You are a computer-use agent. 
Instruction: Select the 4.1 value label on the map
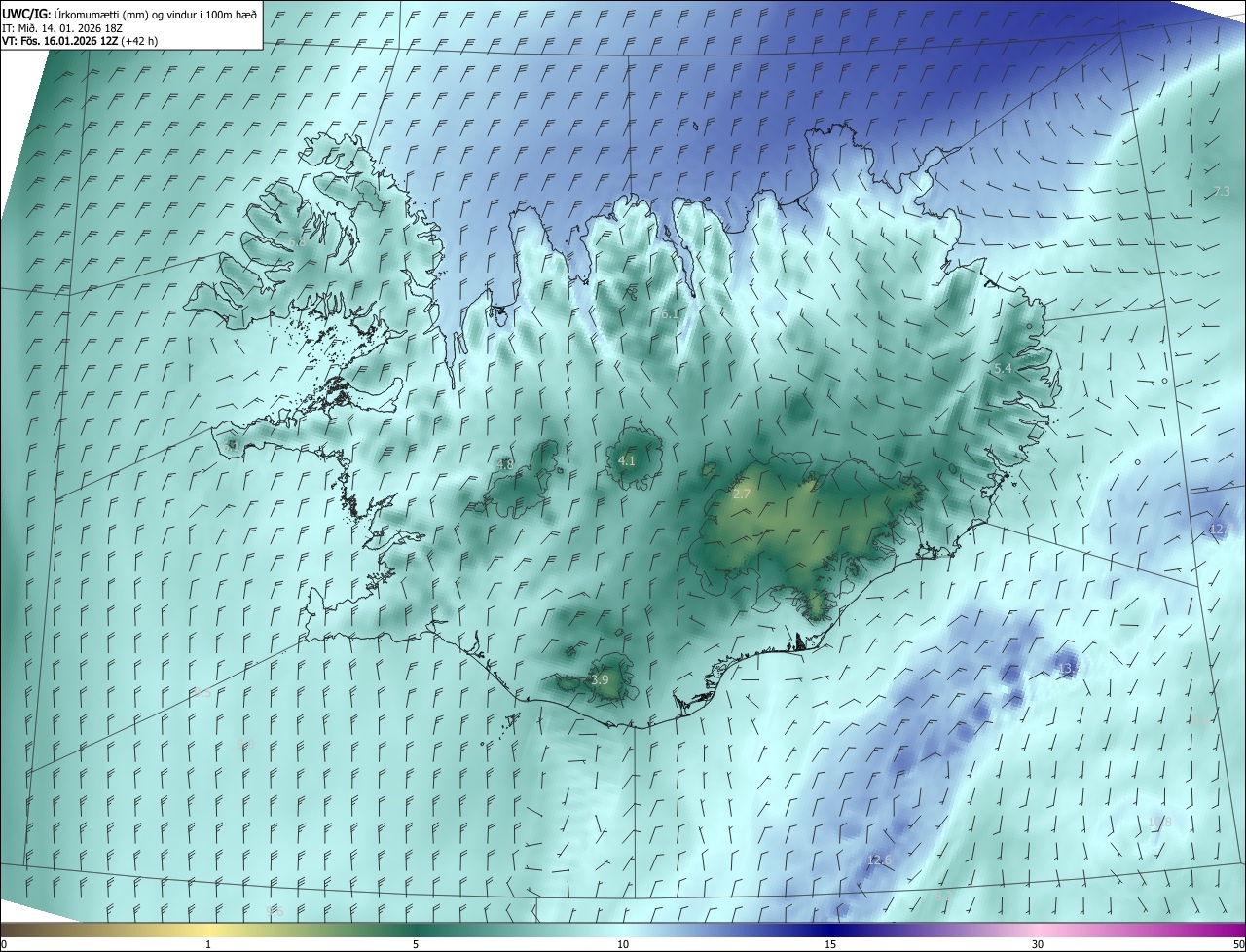627,460
